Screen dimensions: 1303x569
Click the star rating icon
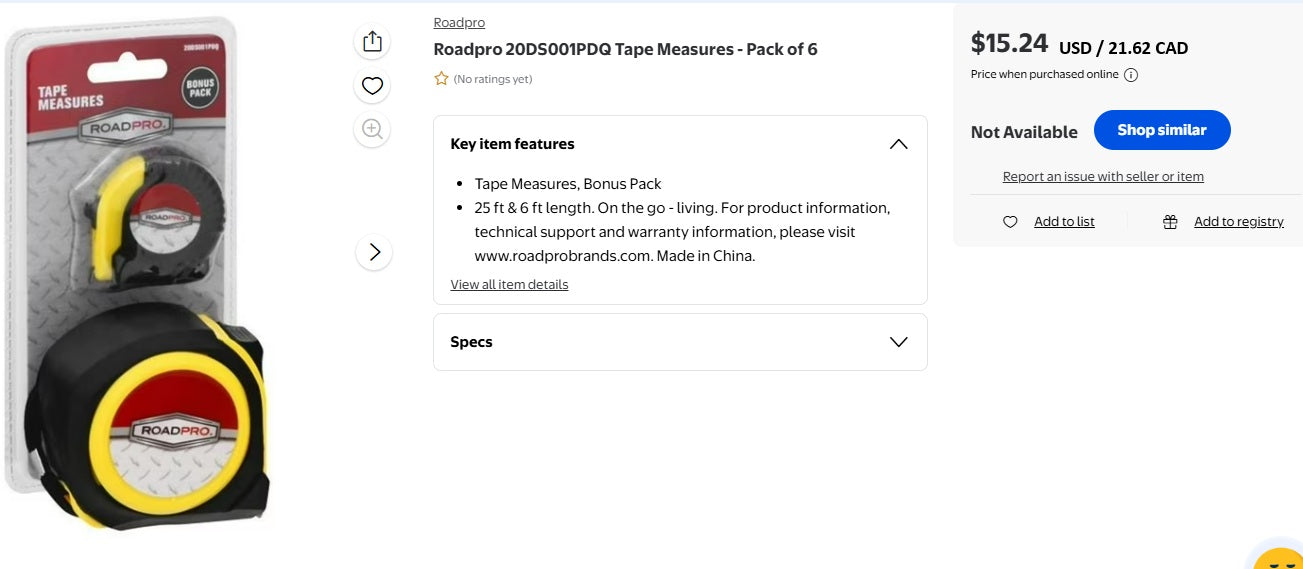coord(441,79)
